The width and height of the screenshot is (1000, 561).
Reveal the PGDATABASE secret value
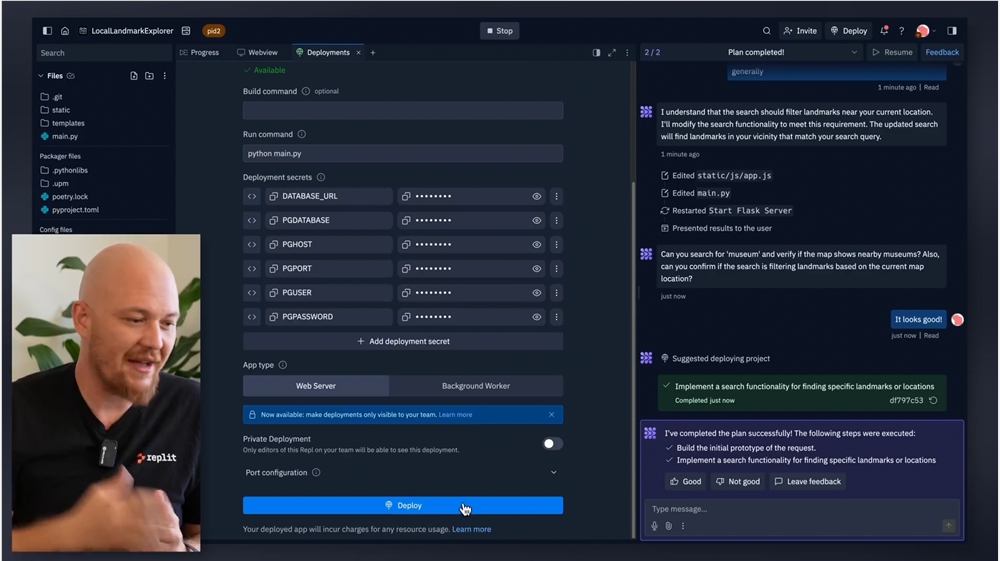[537, 221]
